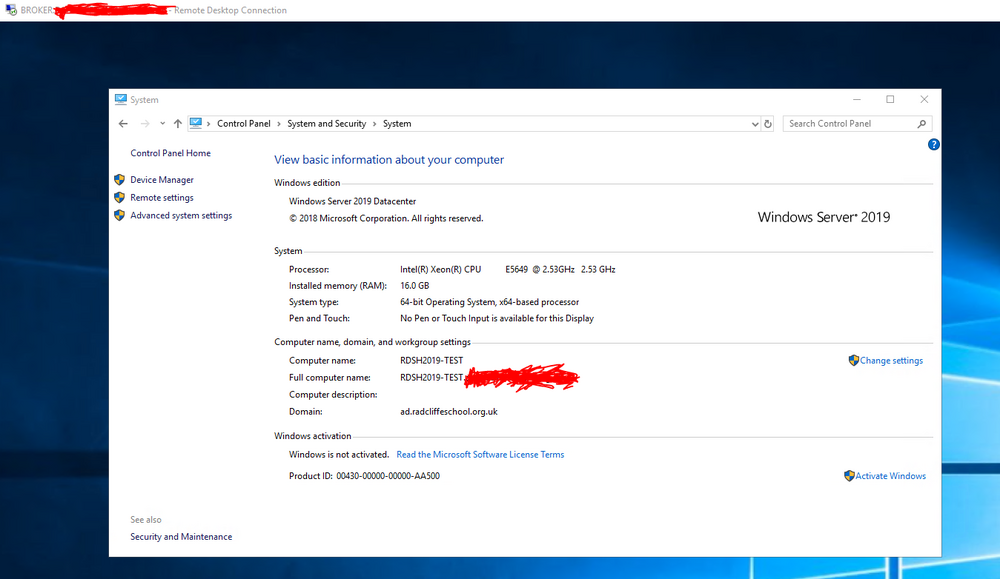Expand chevron after System and Security
The image size is (1000, 579).
click(x=374, y=124)
